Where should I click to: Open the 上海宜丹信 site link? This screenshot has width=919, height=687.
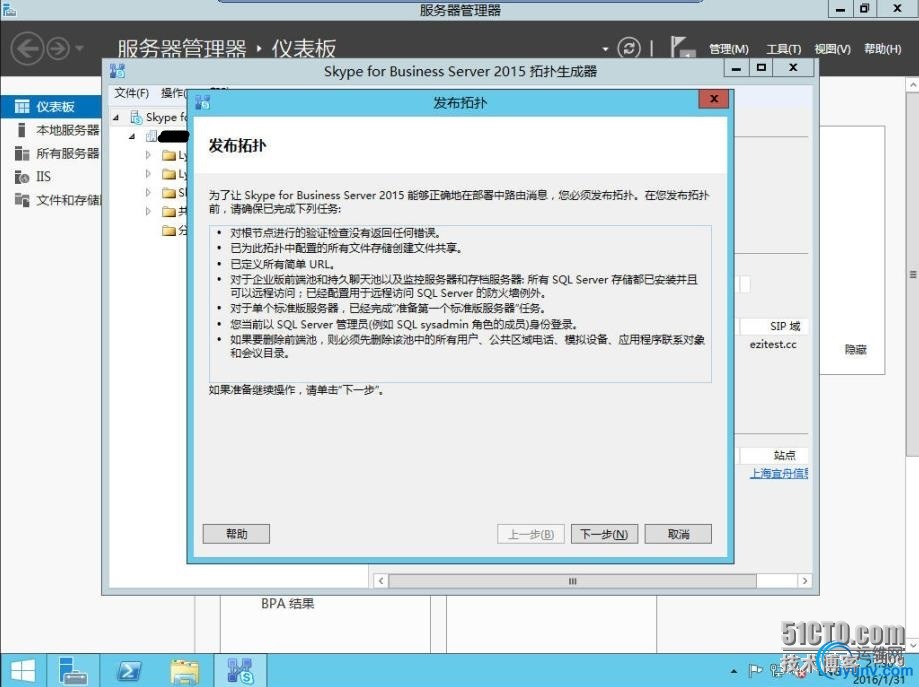(779, 474)
